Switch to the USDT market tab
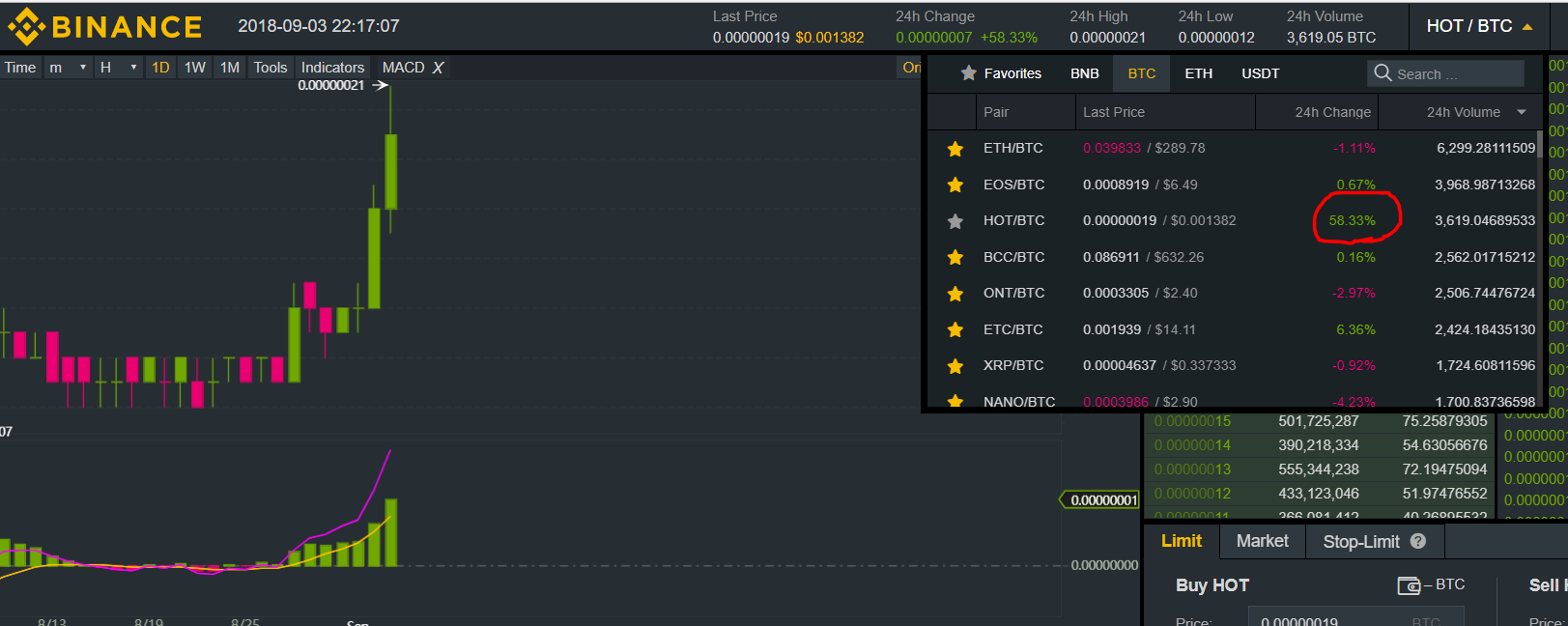Viewport: 1568px width, 626px height. pos(1260,73)
